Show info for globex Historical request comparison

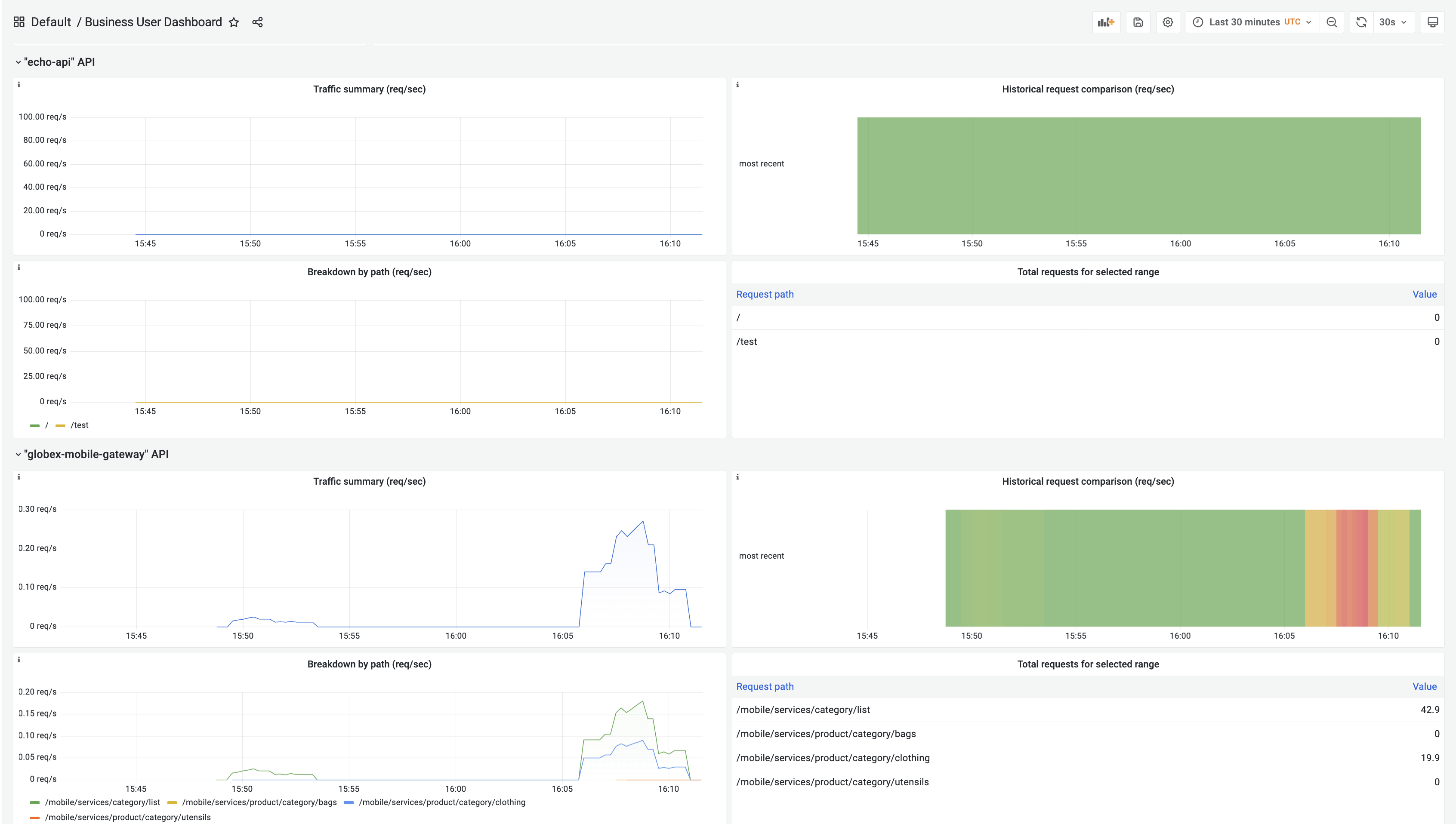coord(737,477)
